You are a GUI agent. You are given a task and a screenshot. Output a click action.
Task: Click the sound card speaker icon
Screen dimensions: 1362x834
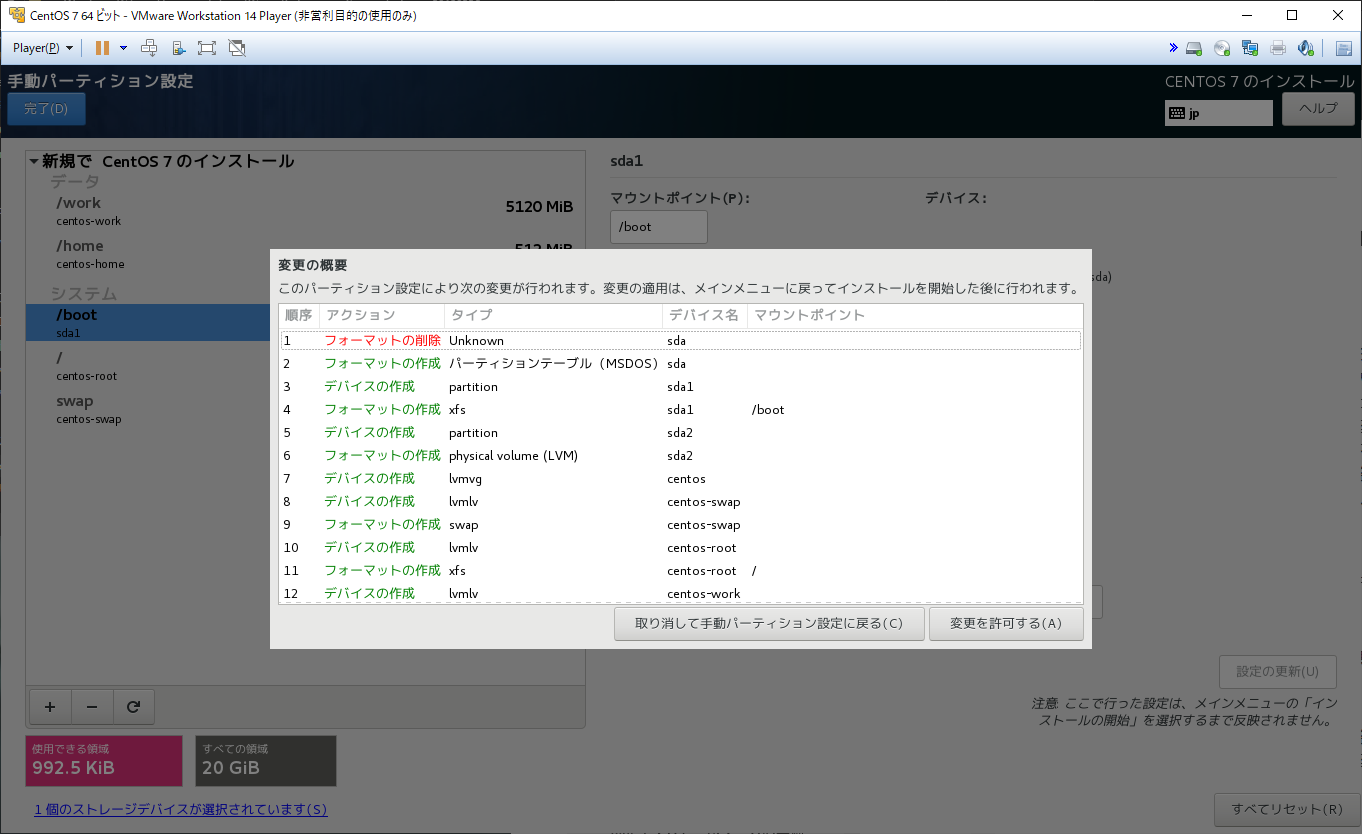click(x=1305, y=48)
